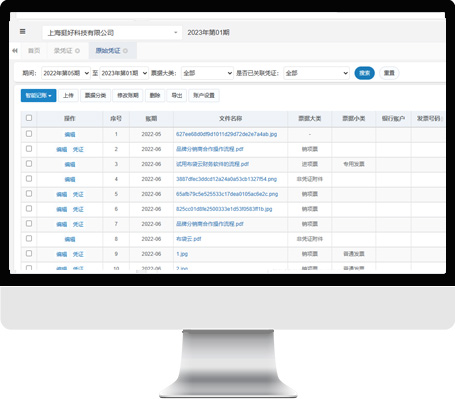
Task: Open the 凭证 link in row 7
Action: [78, 224]
